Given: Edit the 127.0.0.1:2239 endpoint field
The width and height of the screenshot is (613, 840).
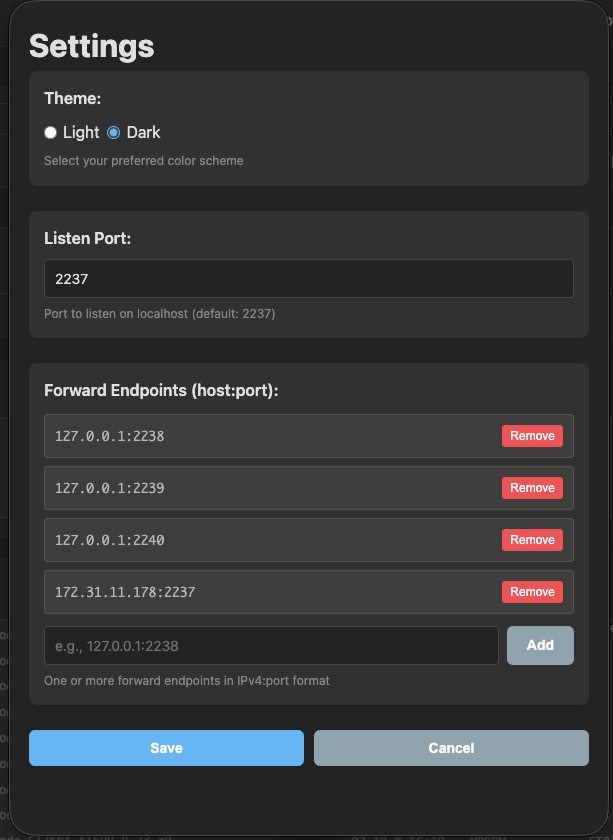Looking at the screenshot, I should coord(260,487).
